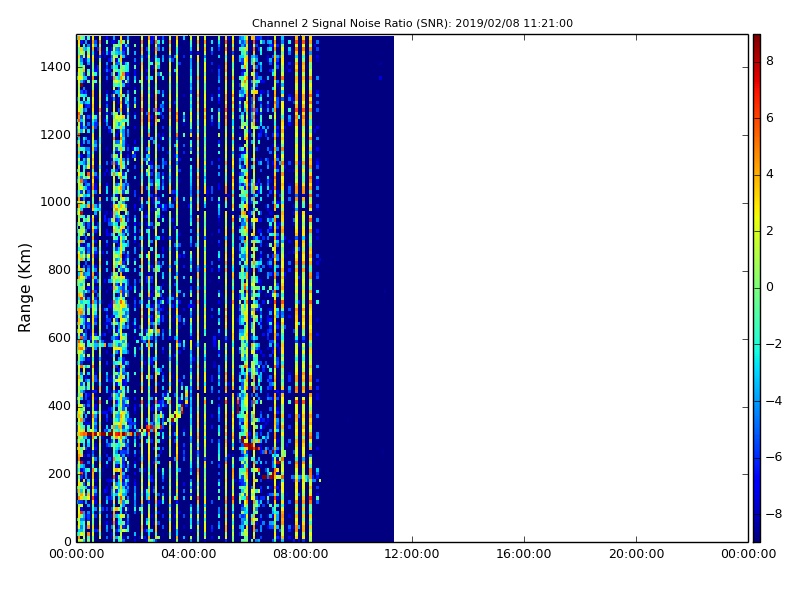Select the 800 range tick label
Viewport: 800px width, 600px height.
59,270
